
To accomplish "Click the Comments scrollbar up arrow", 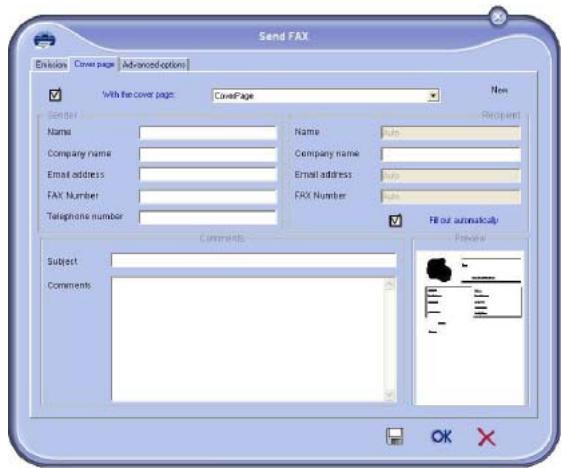I will (x=390, y=285).
